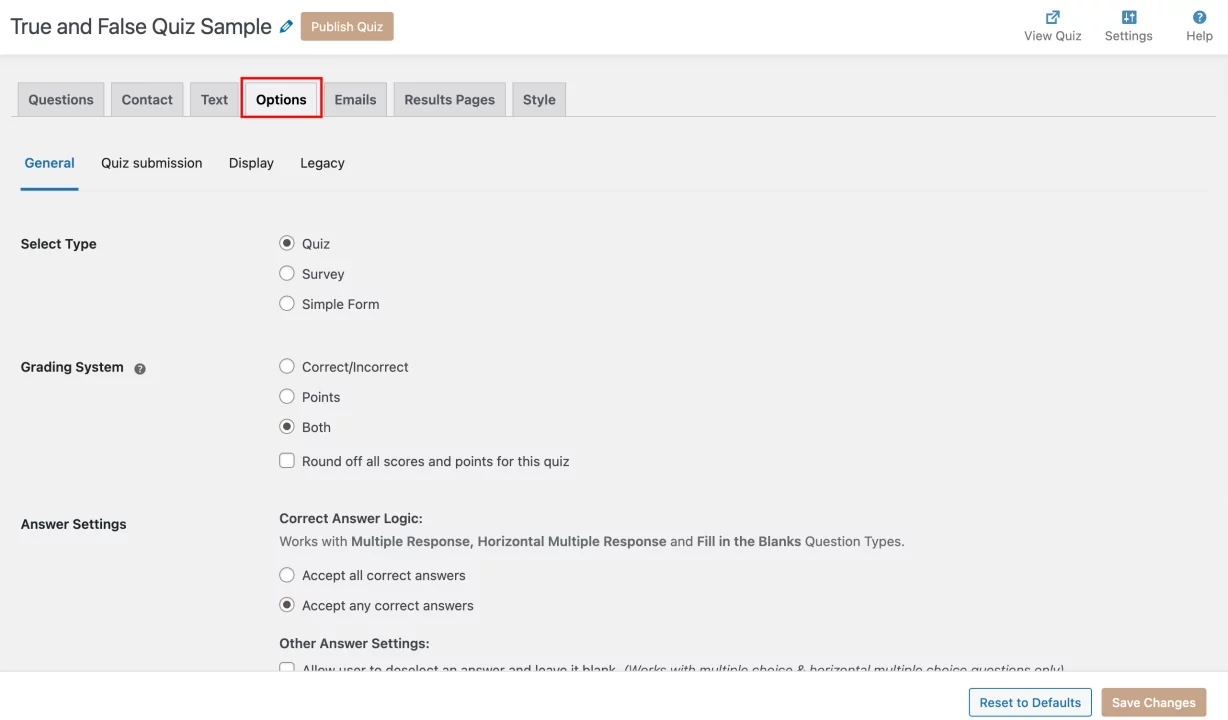Reset options to defaults
The height and width of the screenshot is (720, 1228).
[x=1029, y=701]
